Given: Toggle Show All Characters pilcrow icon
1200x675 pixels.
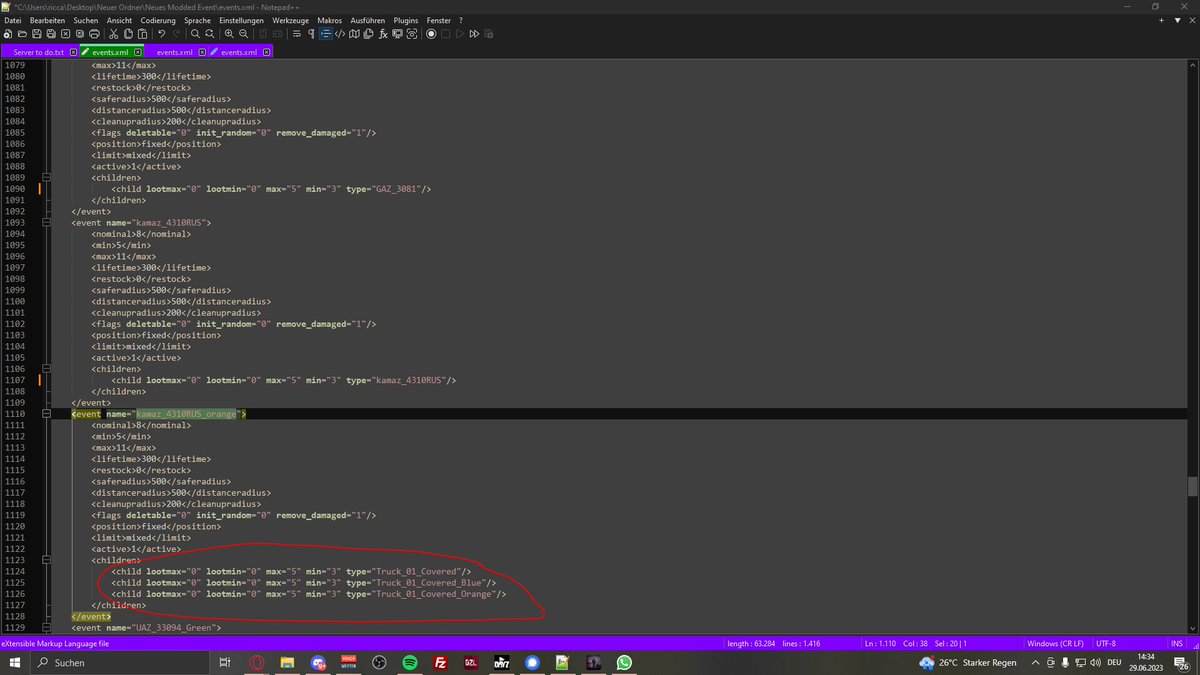Looking at the screenshot, I should coord(311,34).
